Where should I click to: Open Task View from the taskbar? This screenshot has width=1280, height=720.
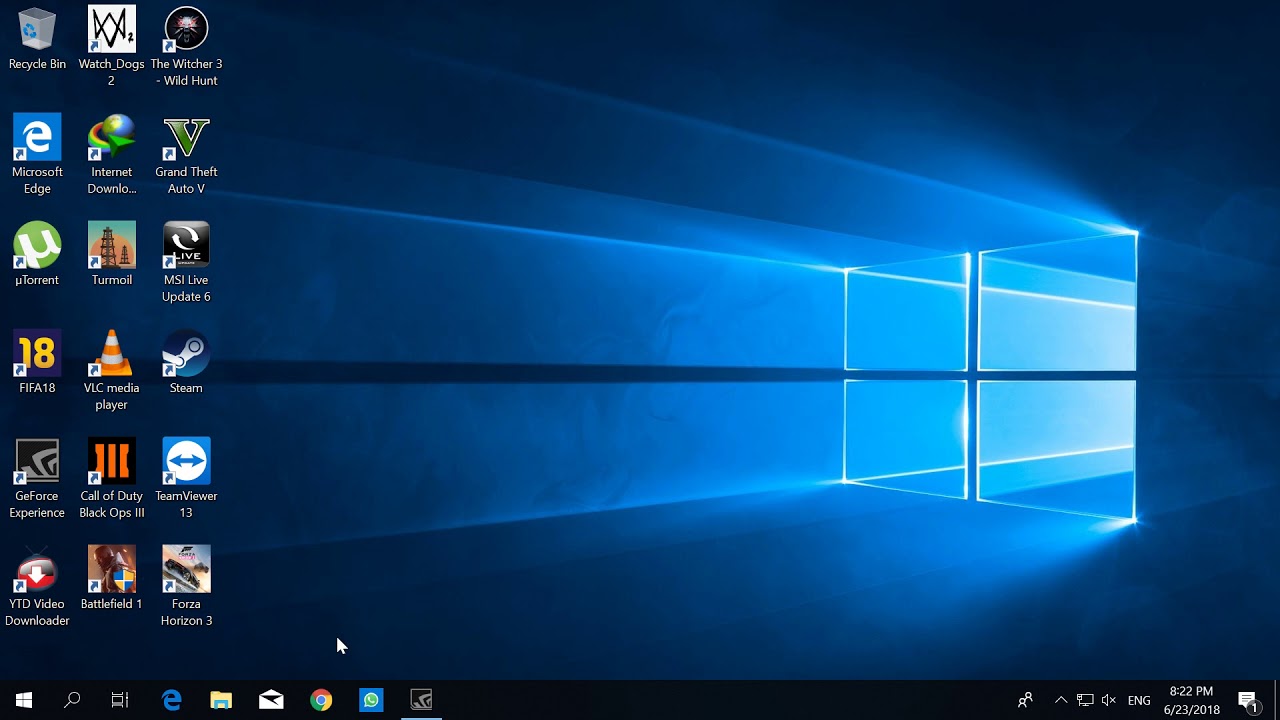120,700
